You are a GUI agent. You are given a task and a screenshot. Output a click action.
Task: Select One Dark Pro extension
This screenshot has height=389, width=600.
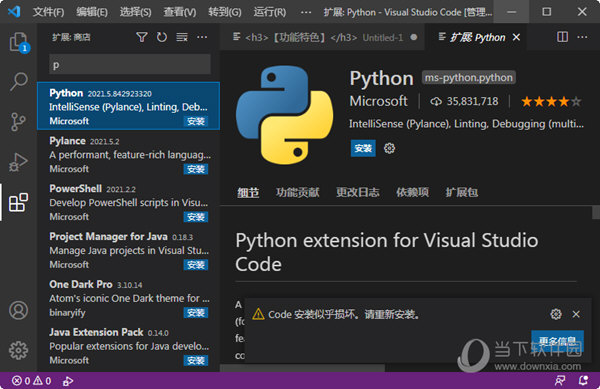[x=128, y=298]
